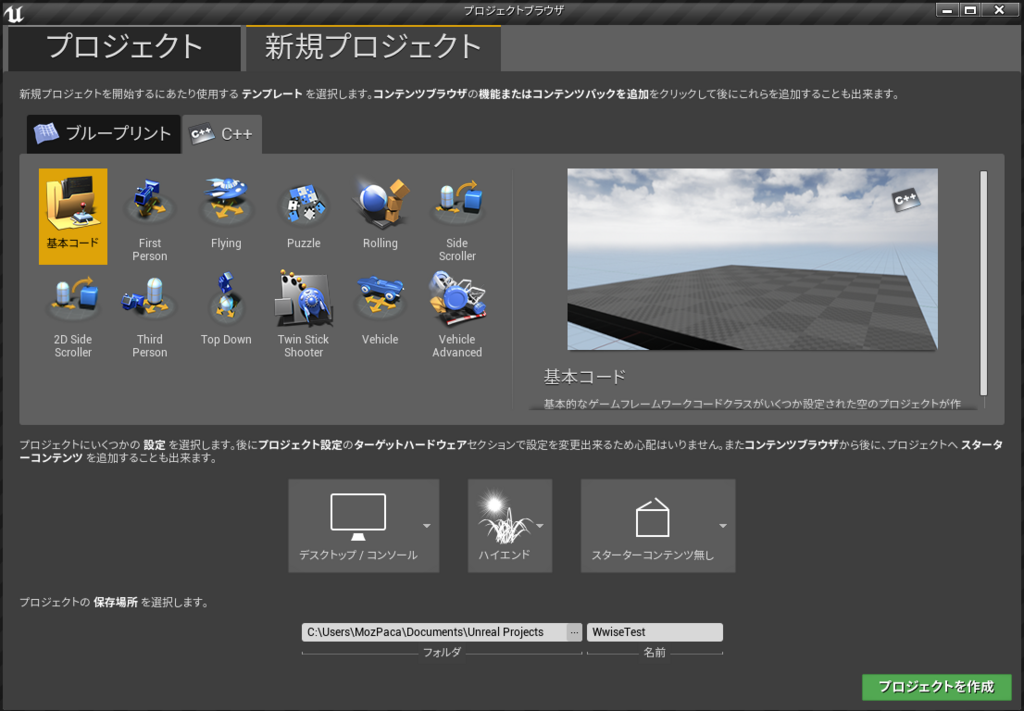Pick the Puzzle template icon
This screenshot has width=1024, height=711.
(x=303, y=202)
